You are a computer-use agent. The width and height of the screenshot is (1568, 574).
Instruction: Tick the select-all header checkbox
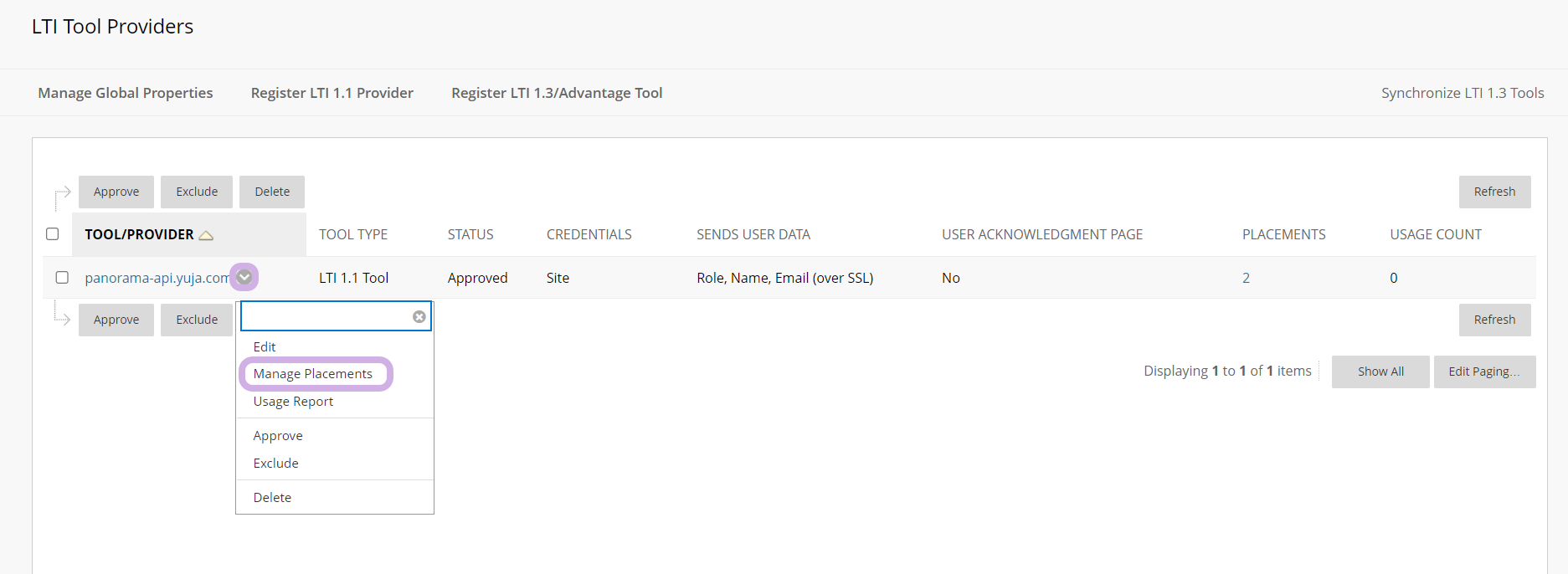[x=53, y=233]
